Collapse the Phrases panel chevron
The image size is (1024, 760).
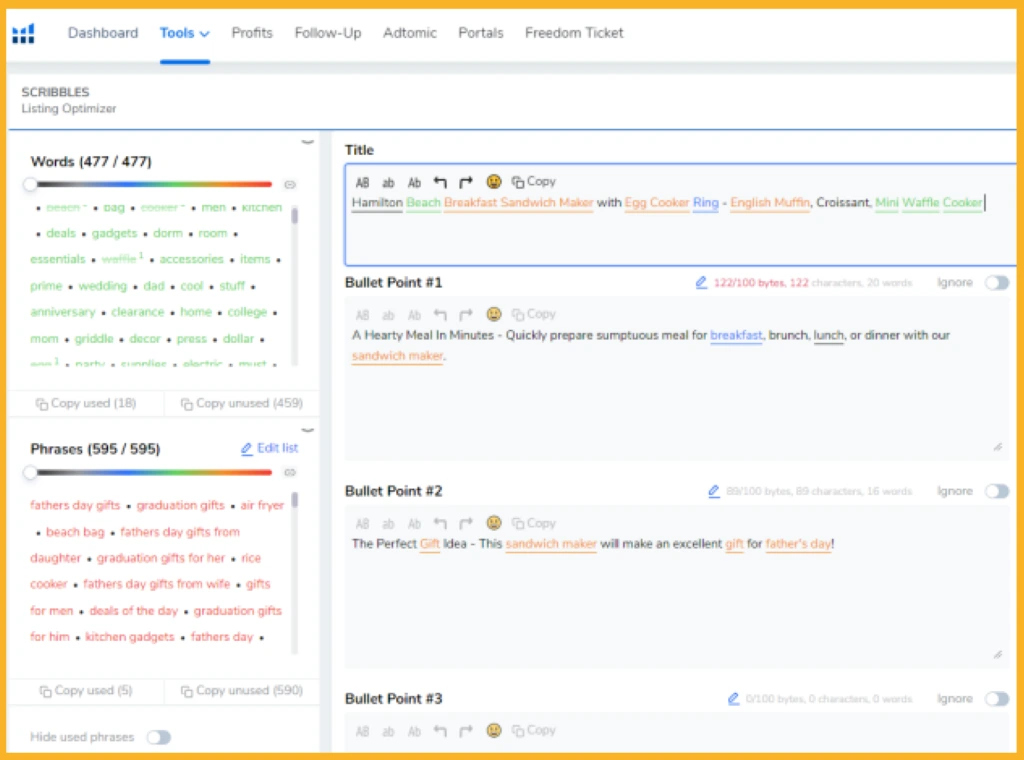pyautogui.click(x=307, y=430)
